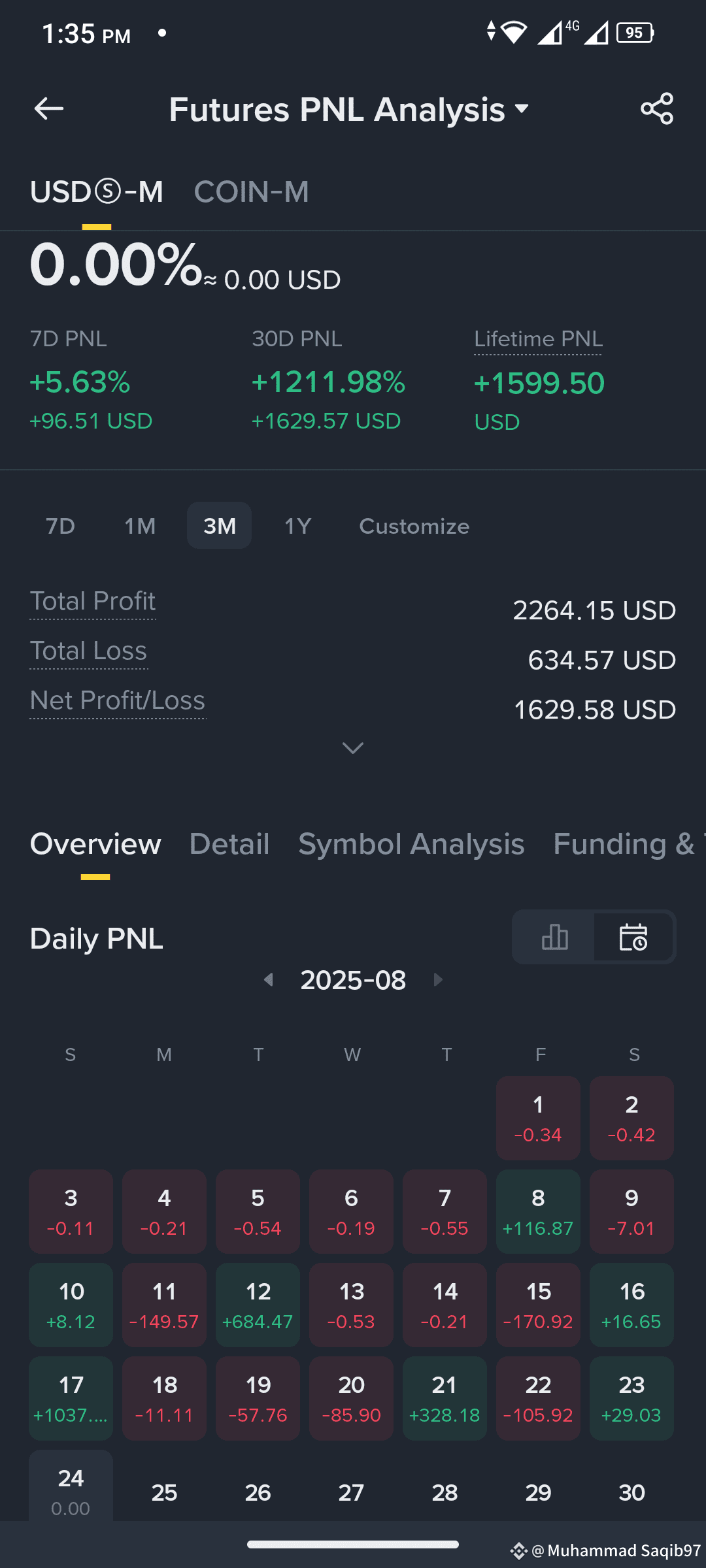Screen dimensions: 706x1568
Task: Open the Detail tab
Action: pos(229,844)
